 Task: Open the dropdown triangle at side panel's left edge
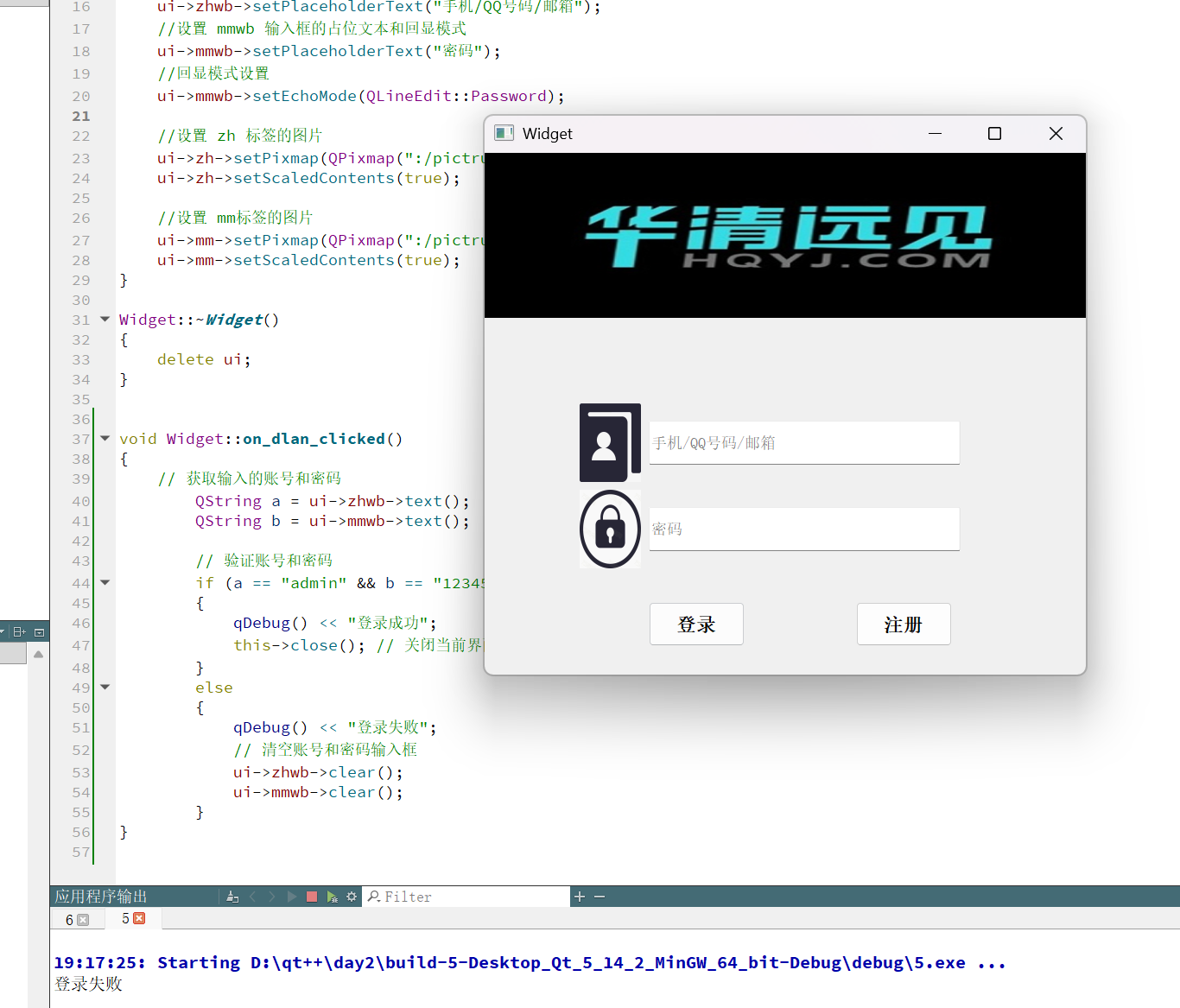point(3,632)
